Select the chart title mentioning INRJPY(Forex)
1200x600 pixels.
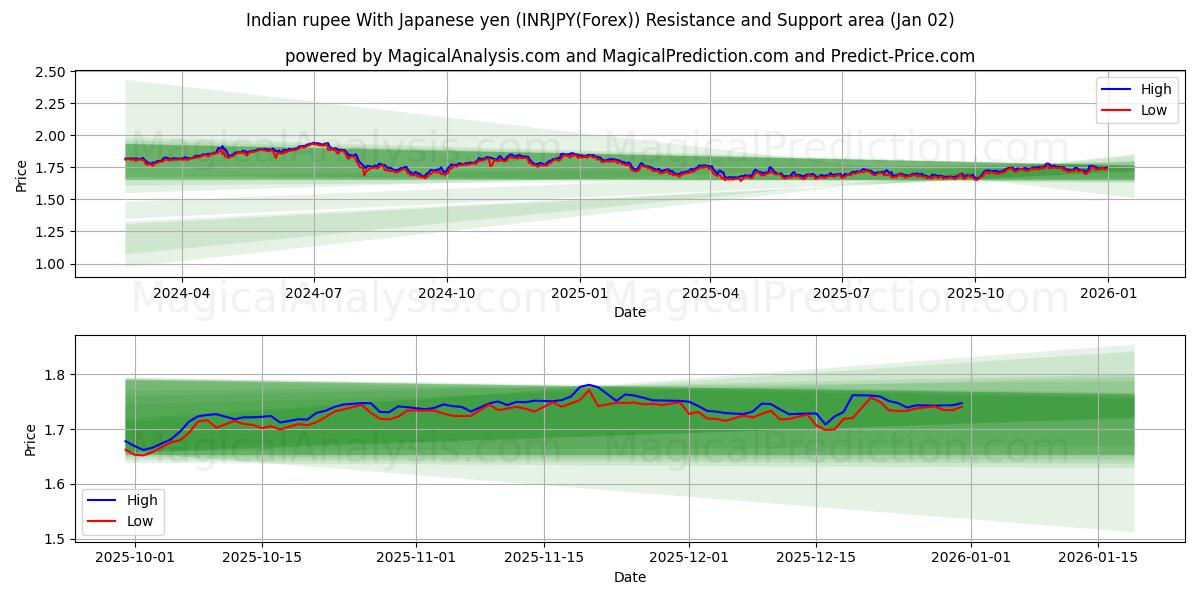600,16
